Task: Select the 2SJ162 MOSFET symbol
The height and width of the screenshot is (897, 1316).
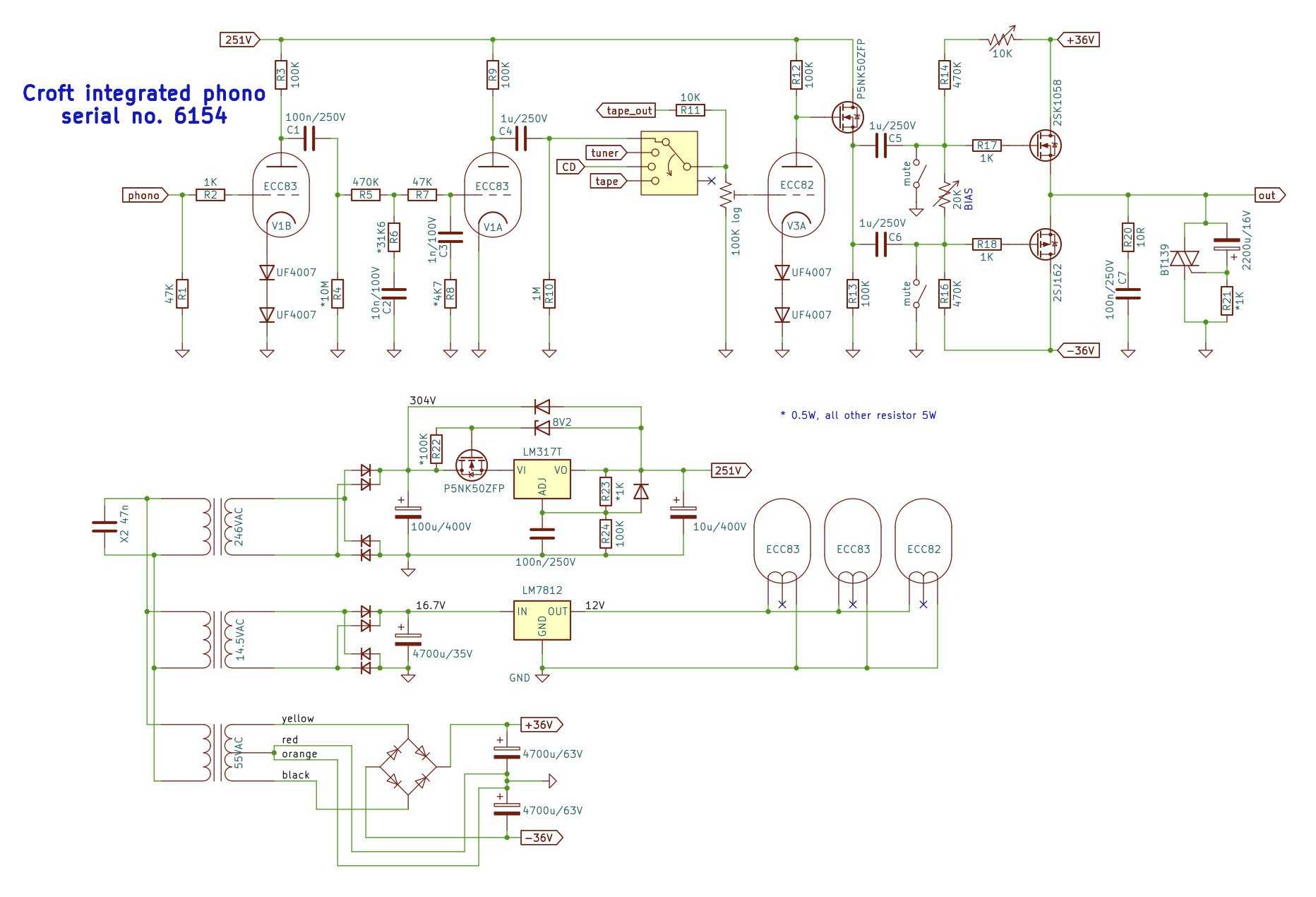Action: (x=1045, y=244)
